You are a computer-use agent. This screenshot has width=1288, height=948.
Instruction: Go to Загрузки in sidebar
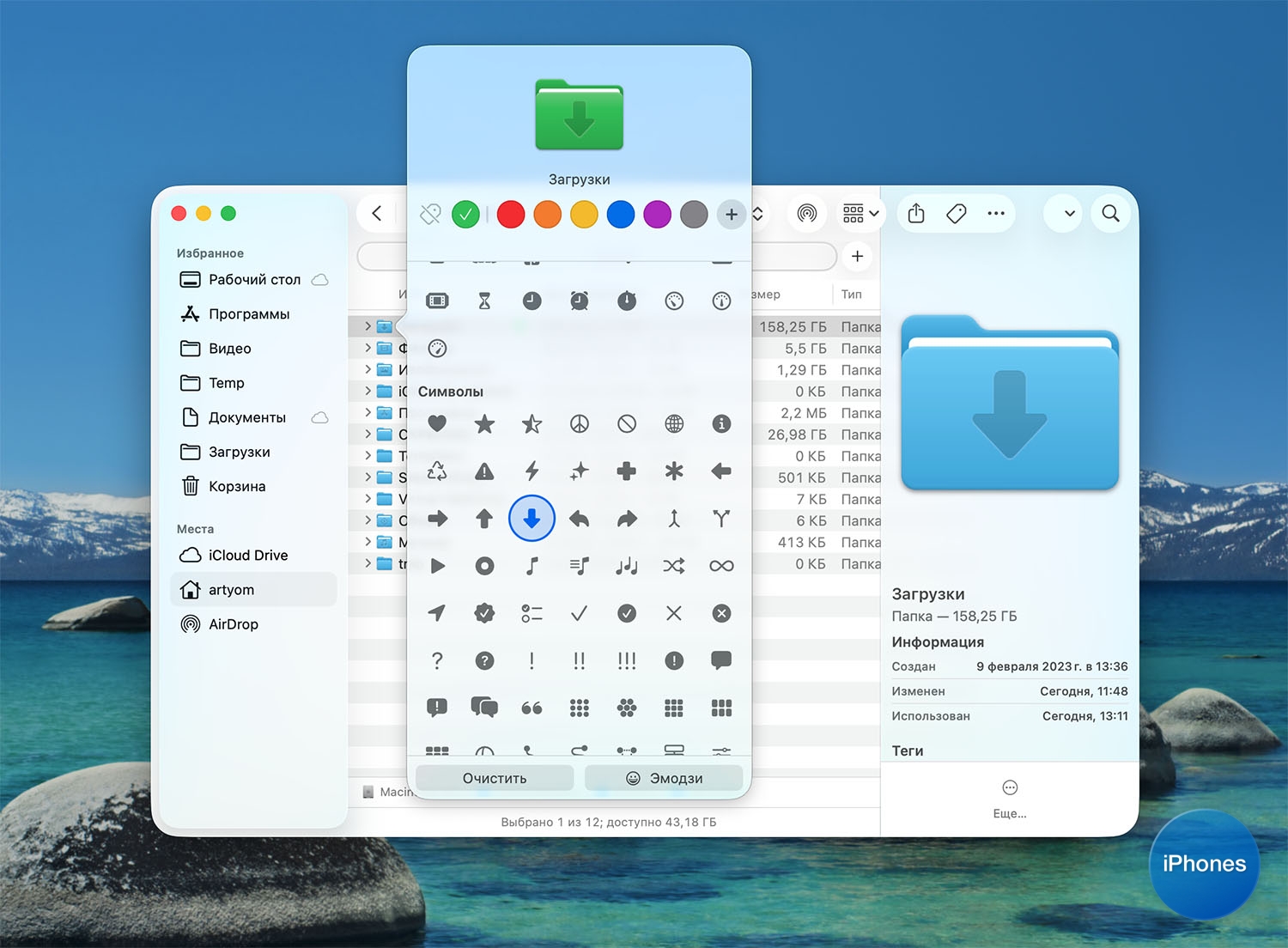239,453
